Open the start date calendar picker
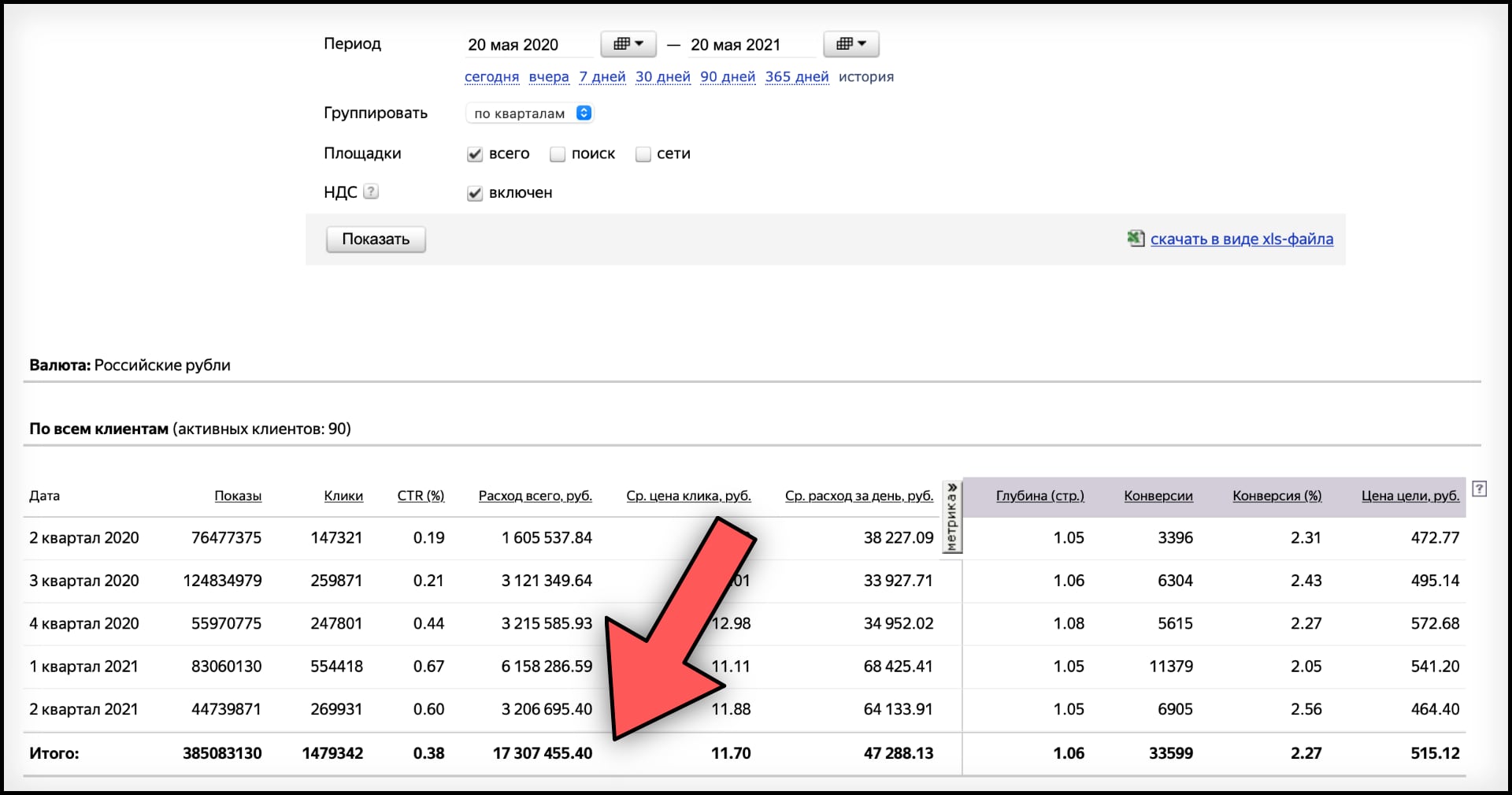This screenshot has height=795, width=1512. click(628, 44)
